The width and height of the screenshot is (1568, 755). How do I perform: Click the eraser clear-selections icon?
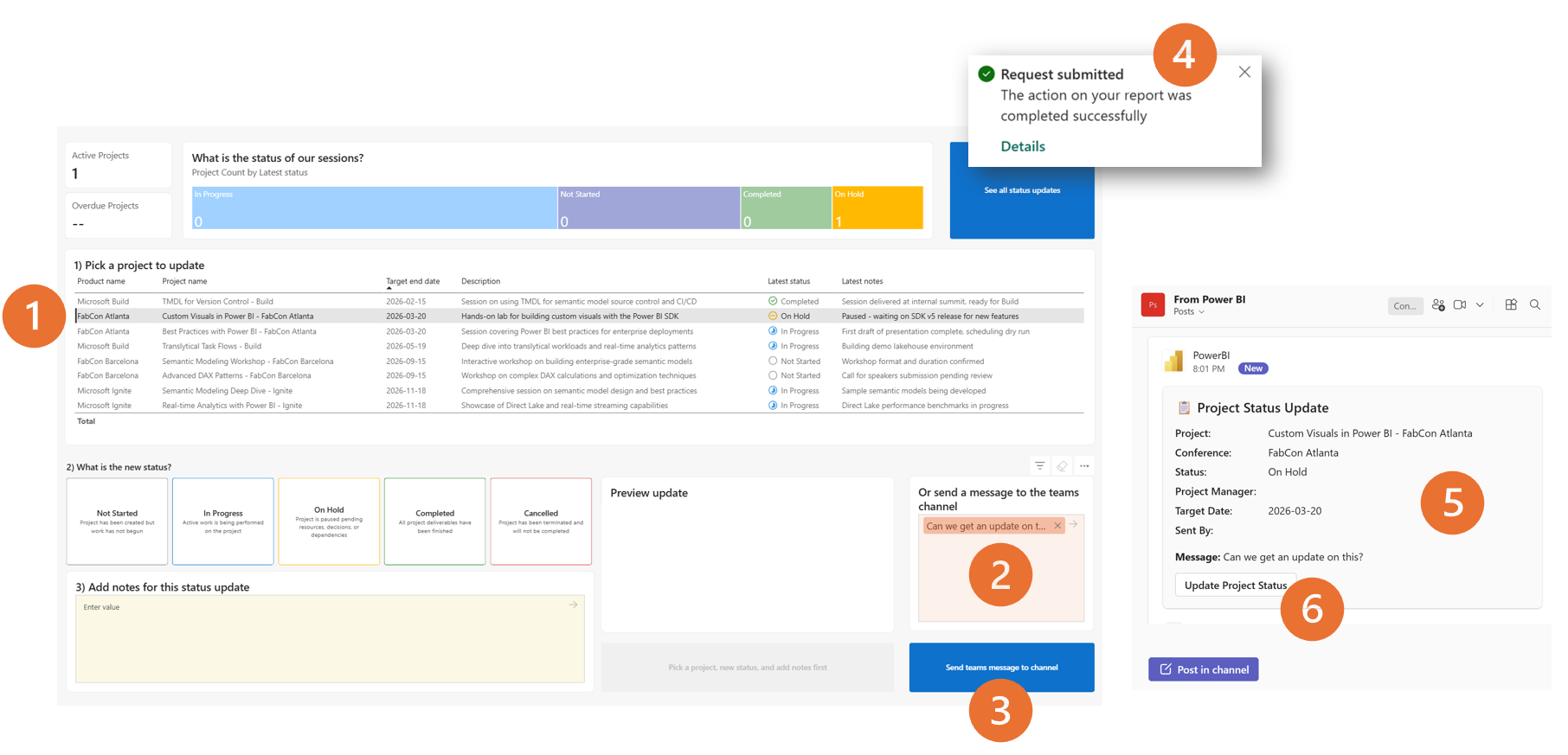(x=1062, y=466)
